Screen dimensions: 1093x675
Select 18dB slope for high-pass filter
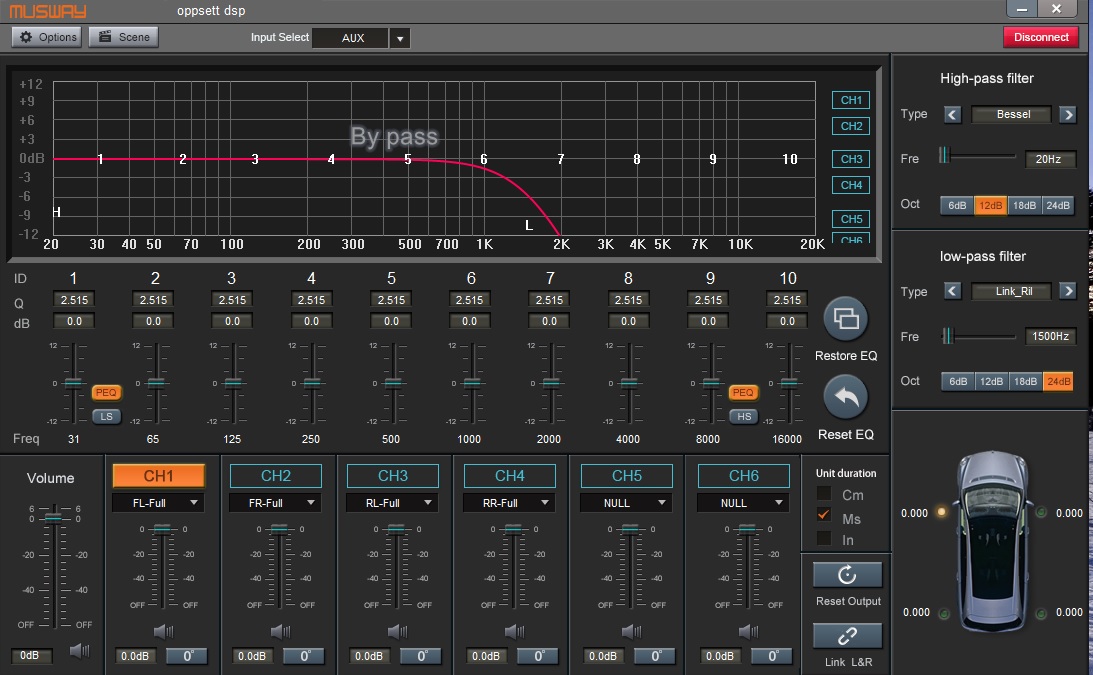[1024, 205]
